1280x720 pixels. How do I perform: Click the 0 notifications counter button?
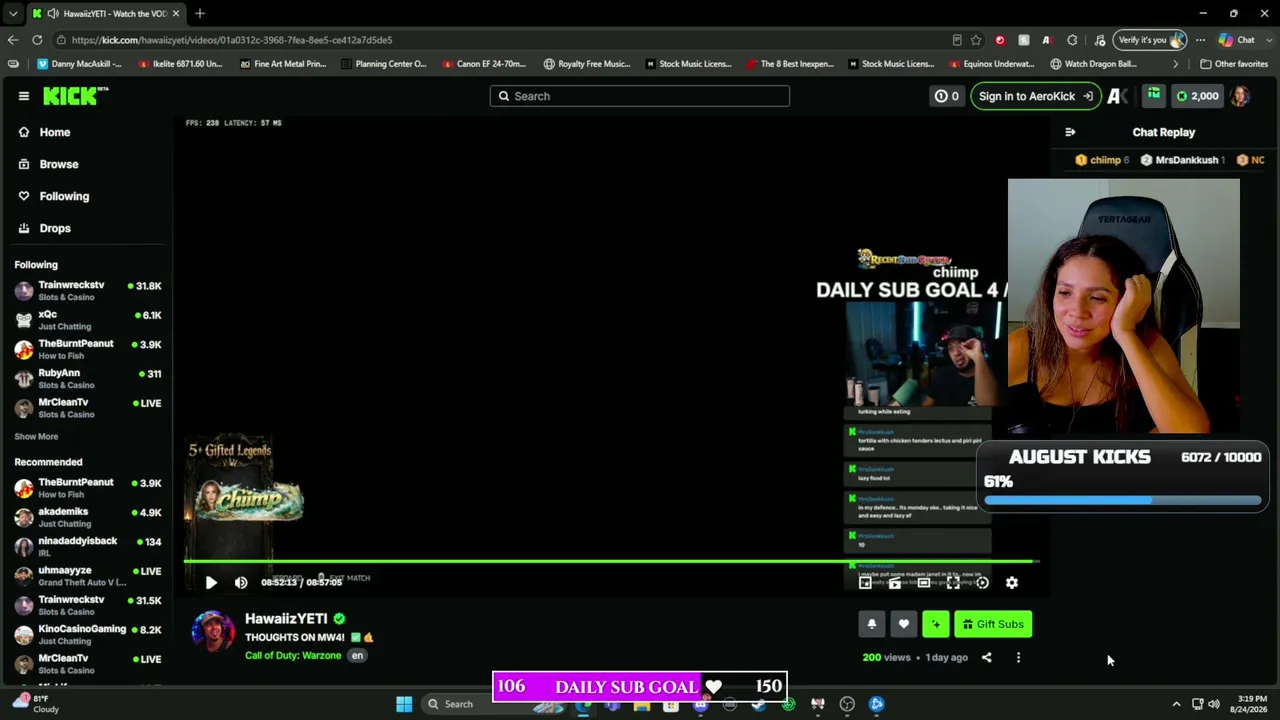[x=946, y=96]
